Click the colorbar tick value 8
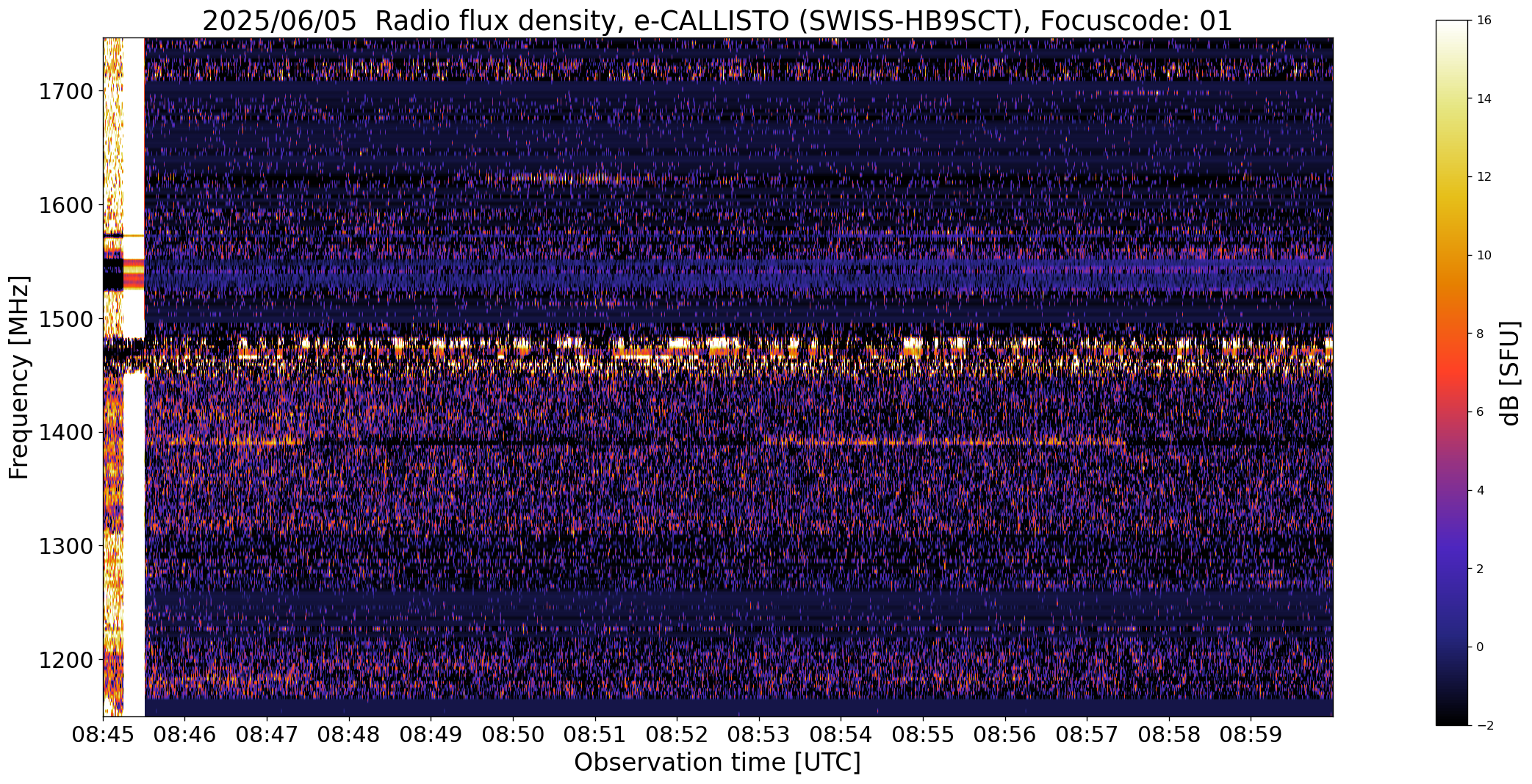This screenshot has height=784, width=1532. point(1481,334)
